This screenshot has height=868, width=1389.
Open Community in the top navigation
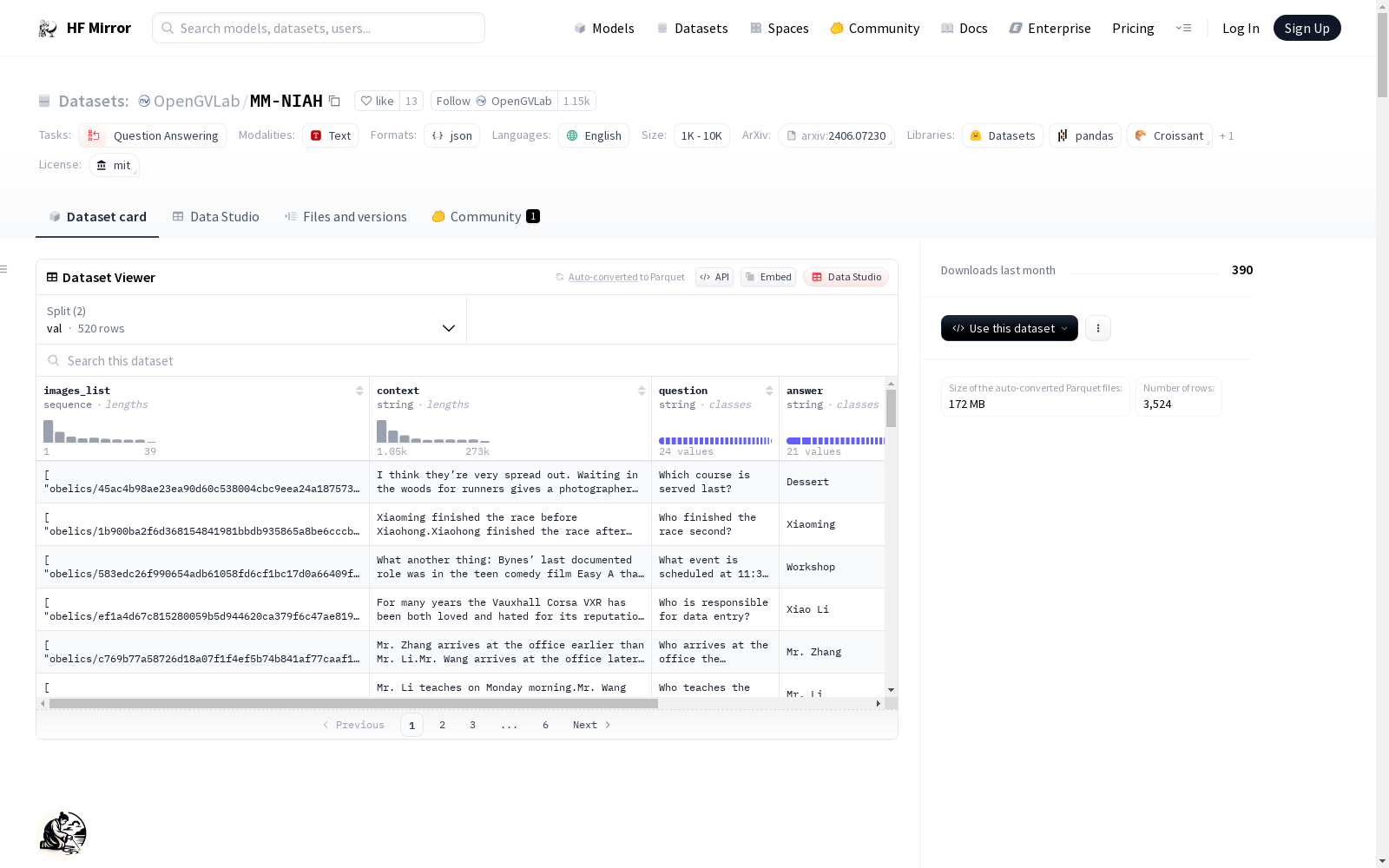click(x=875, y=28)
